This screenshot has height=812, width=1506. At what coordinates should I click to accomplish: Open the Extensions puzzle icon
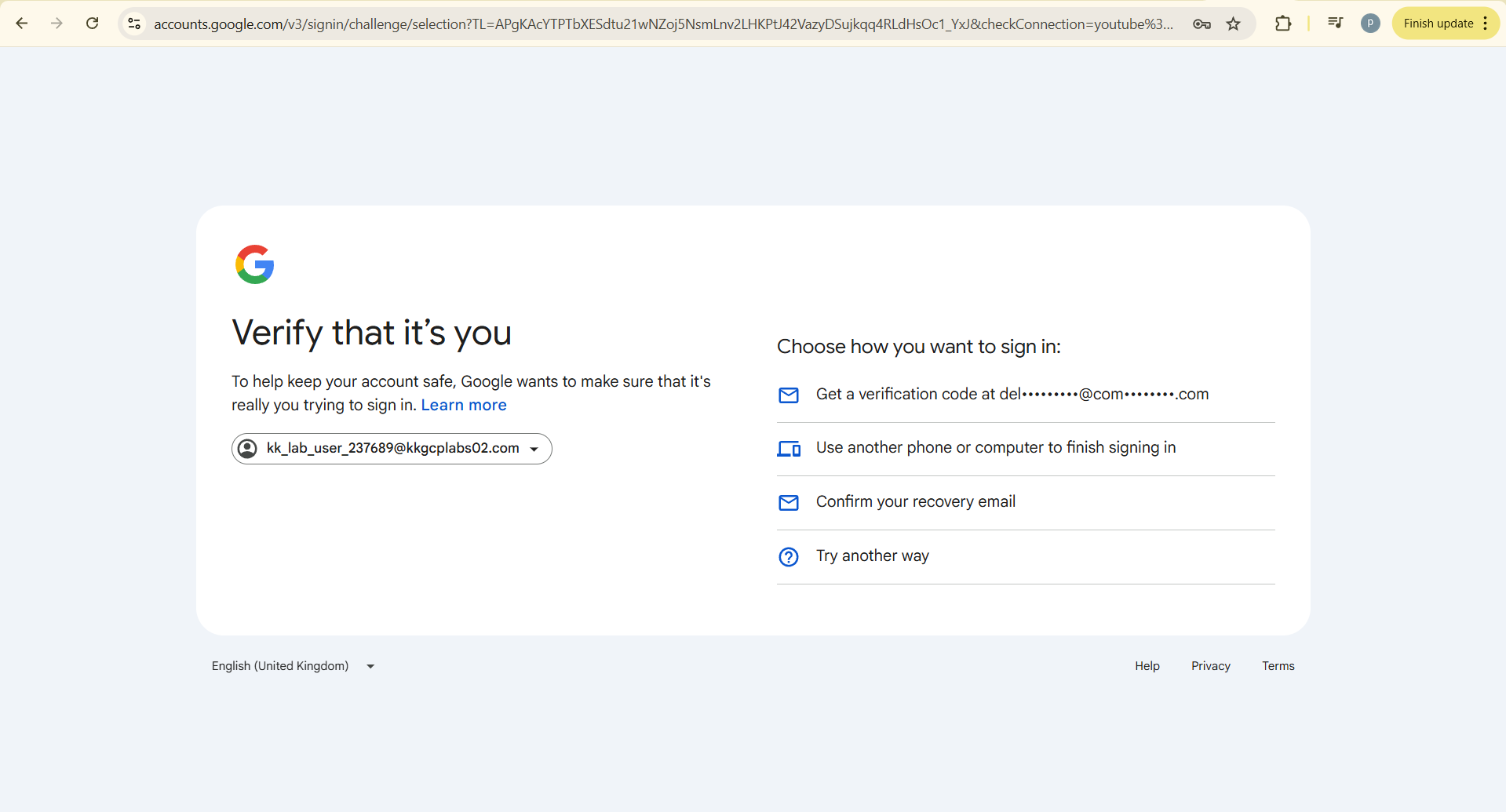[1283, 24]
